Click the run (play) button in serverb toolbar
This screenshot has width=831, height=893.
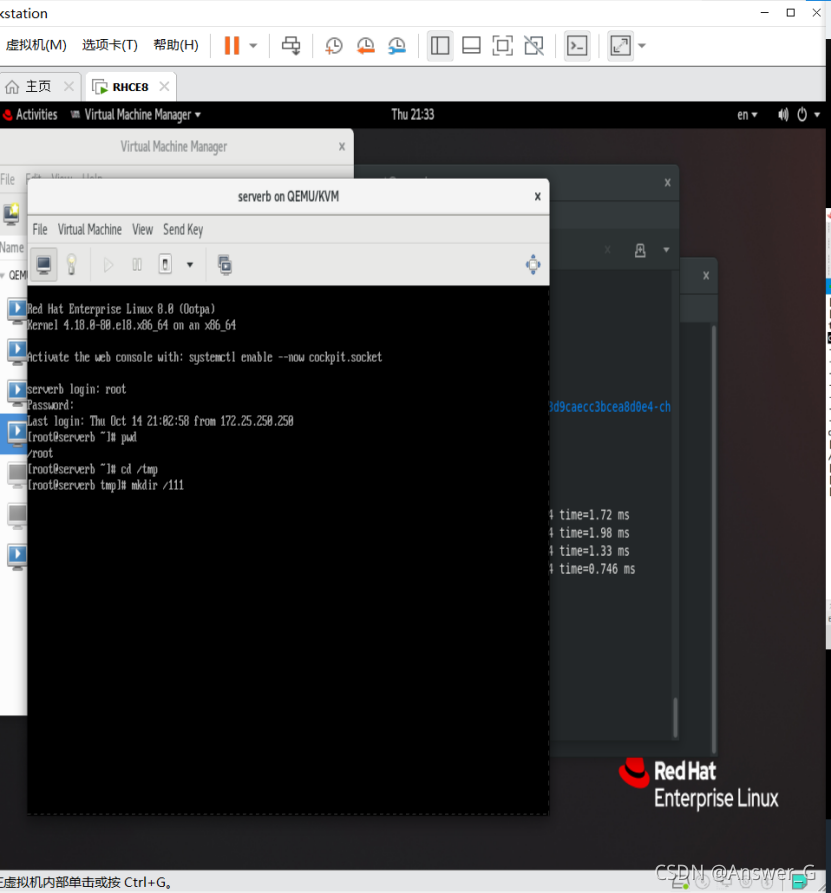pos(108,265)
